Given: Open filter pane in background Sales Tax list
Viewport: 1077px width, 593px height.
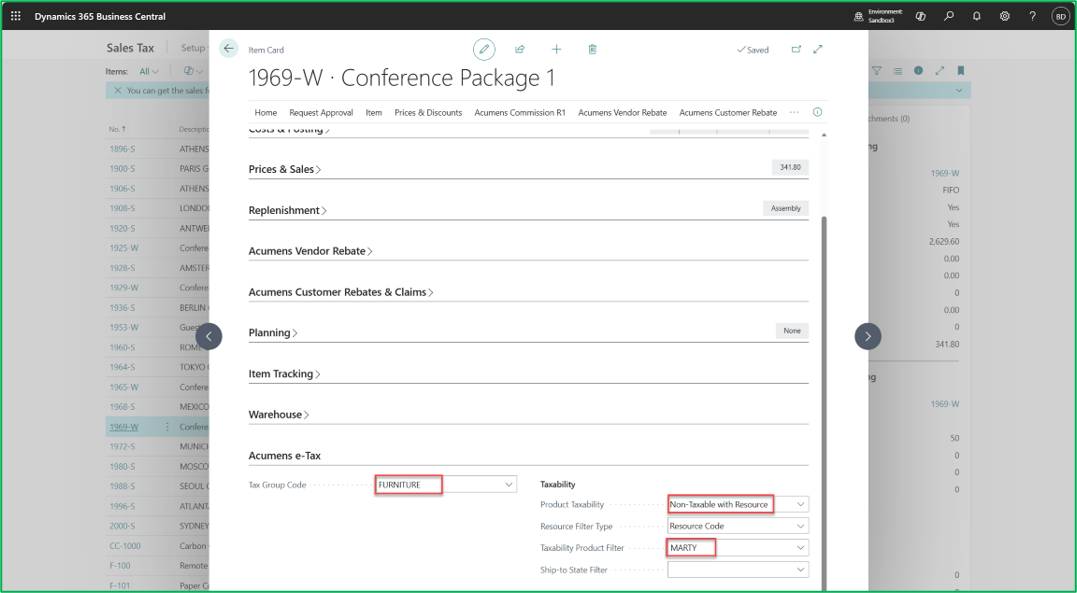Looking at the screenshot, I should click(877, 71).
